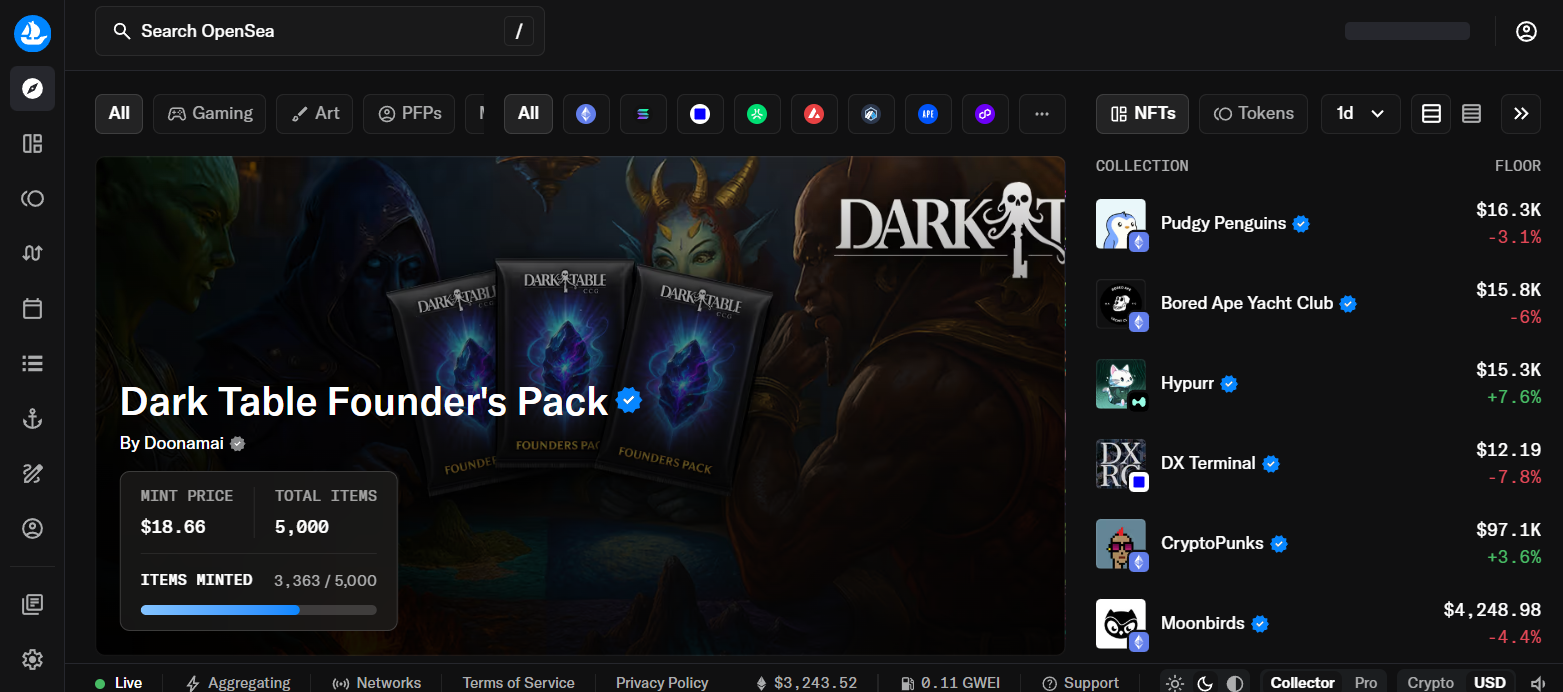Open the 1d timeframe dropdown
The height and width of the screenshot is (692, 1563).
pyautogui.click(x=1360, y=114)
